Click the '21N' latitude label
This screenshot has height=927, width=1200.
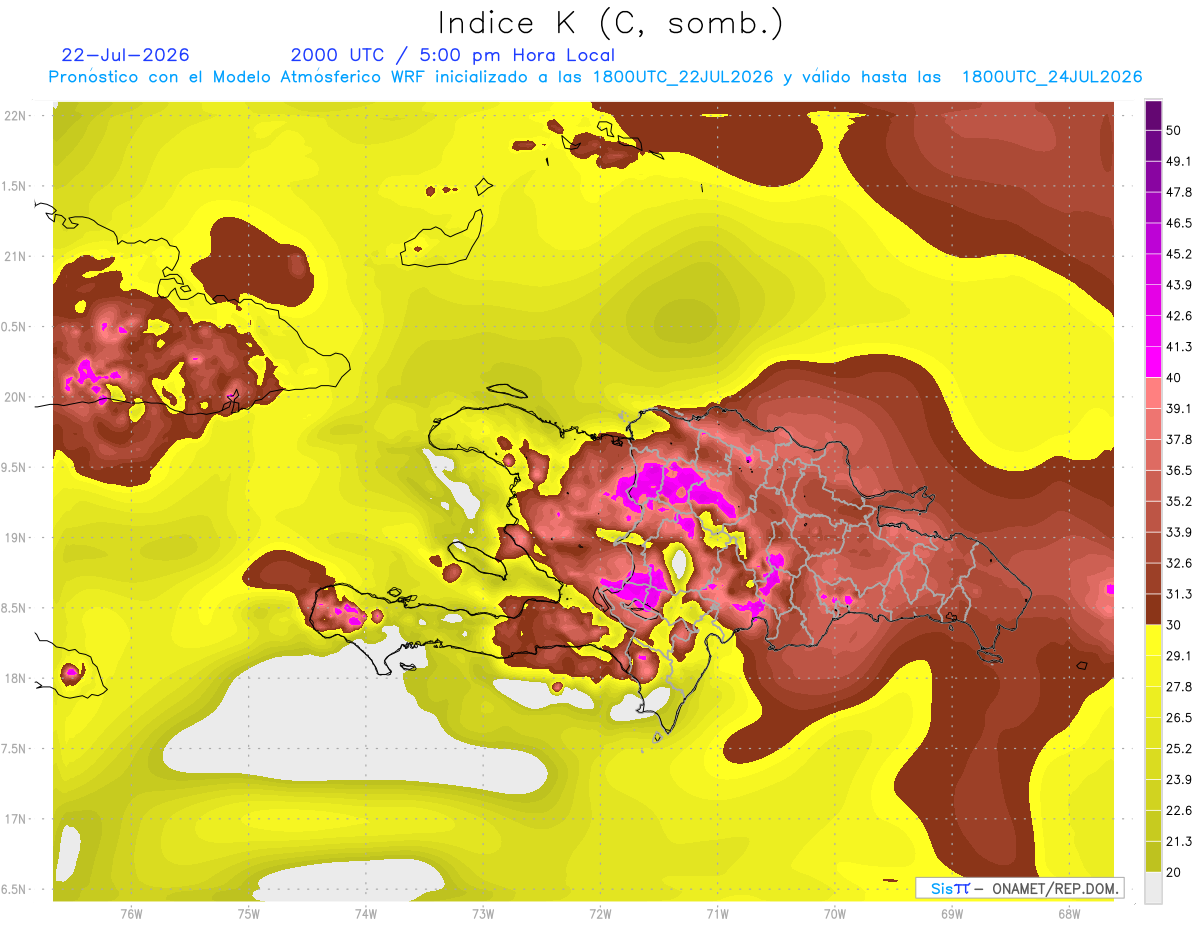tap(14, 256)
